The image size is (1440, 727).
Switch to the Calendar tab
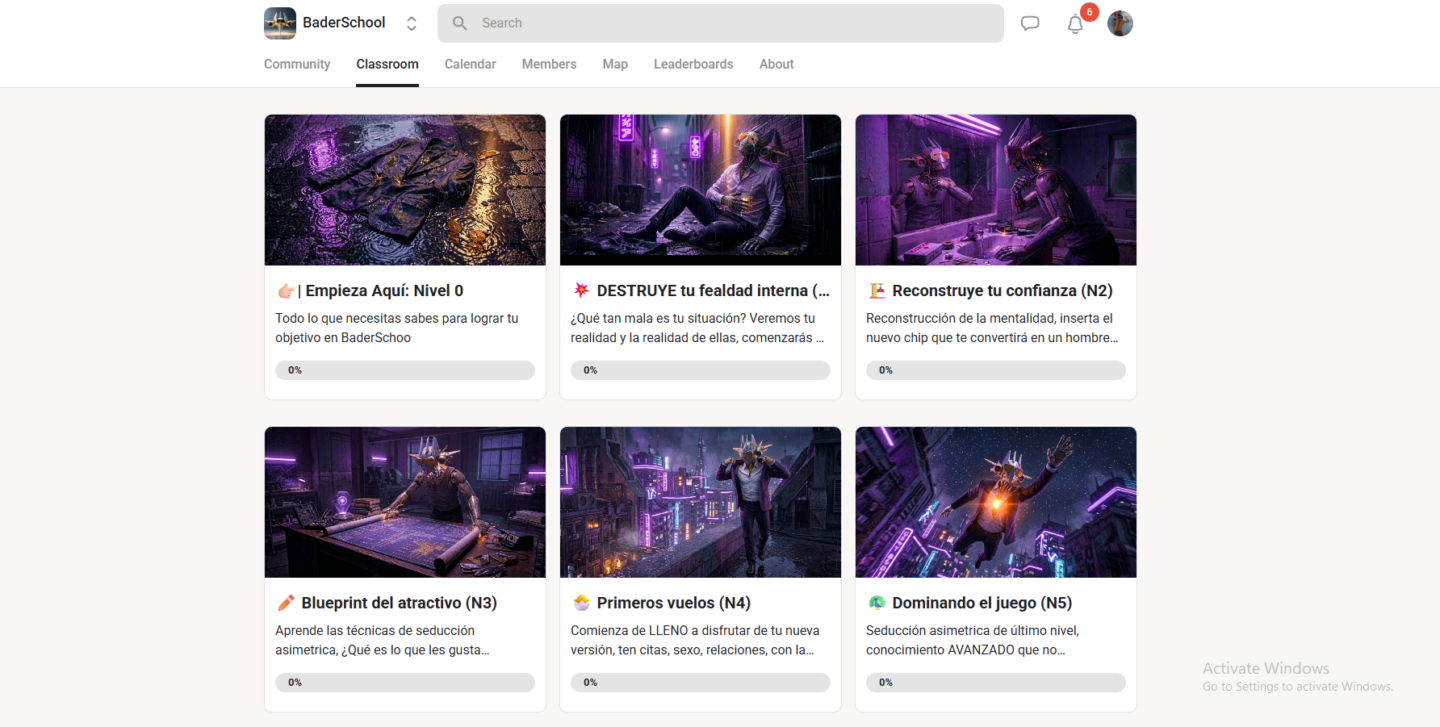point(470,64)
